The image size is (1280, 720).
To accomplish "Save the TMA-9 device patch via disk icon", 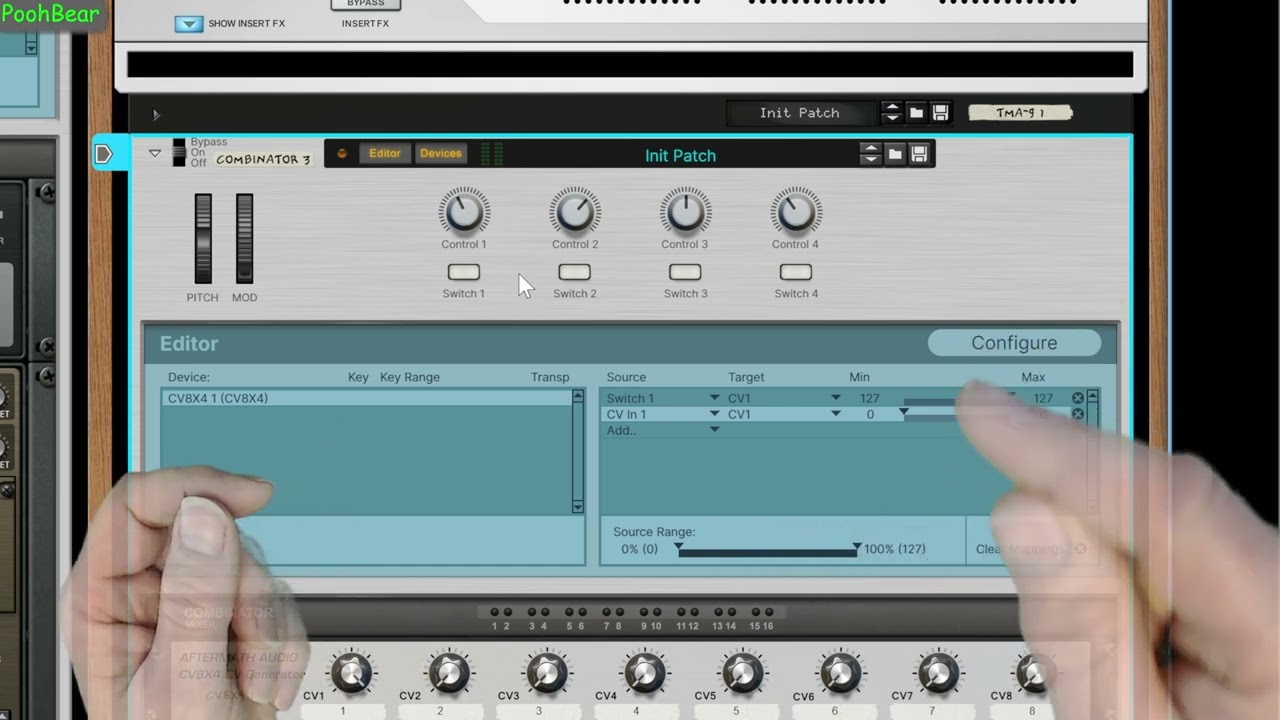I will 940,113.
